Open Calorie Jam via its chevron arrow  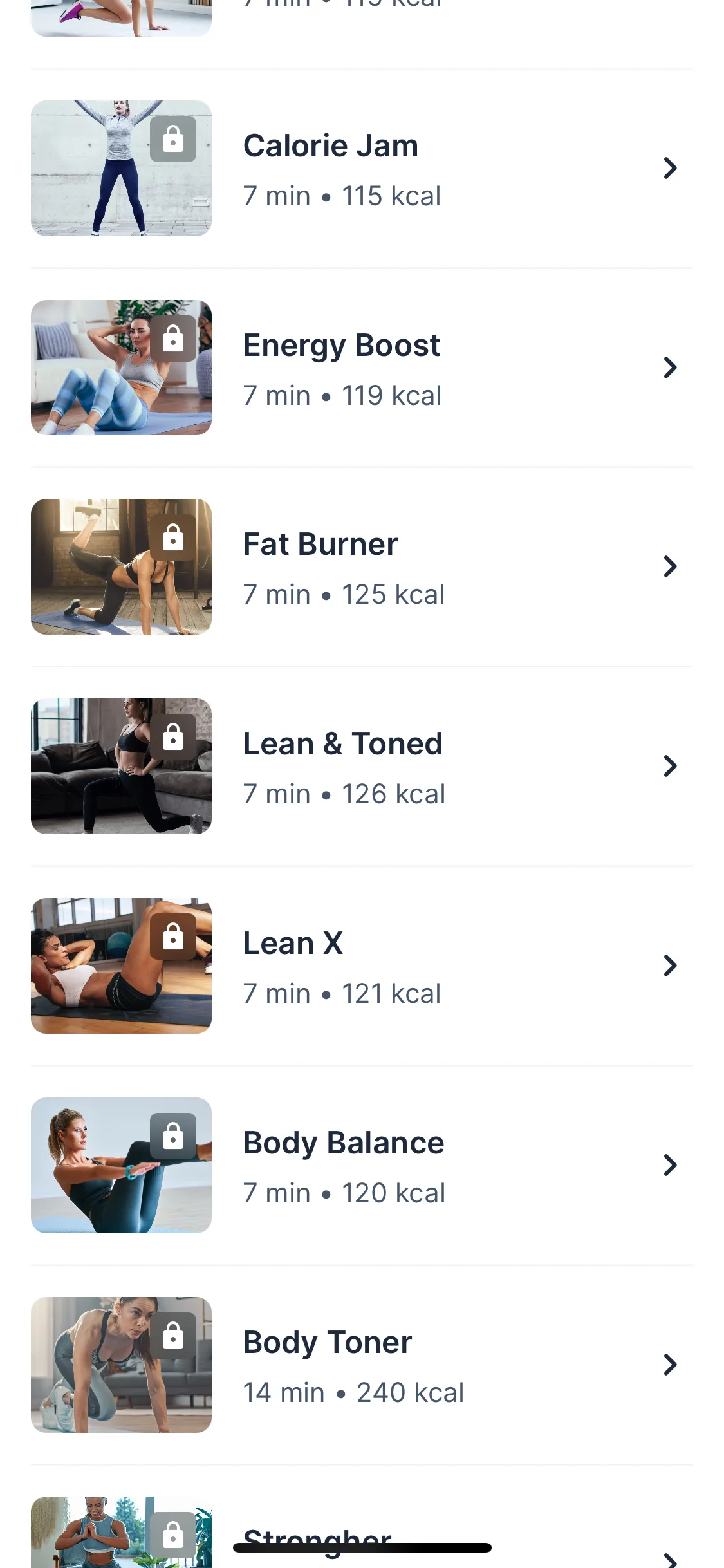(670, 169)
